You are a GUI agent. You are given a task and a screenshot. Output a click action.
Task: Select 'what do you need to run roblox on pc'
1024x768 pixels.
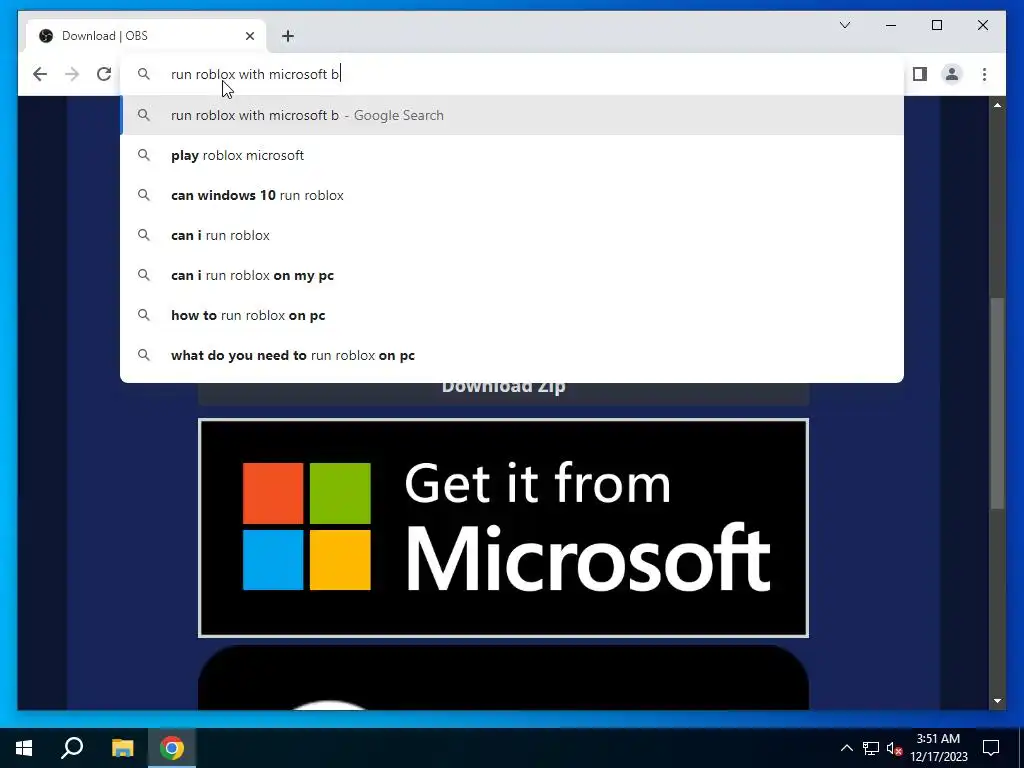pos(513,355)
